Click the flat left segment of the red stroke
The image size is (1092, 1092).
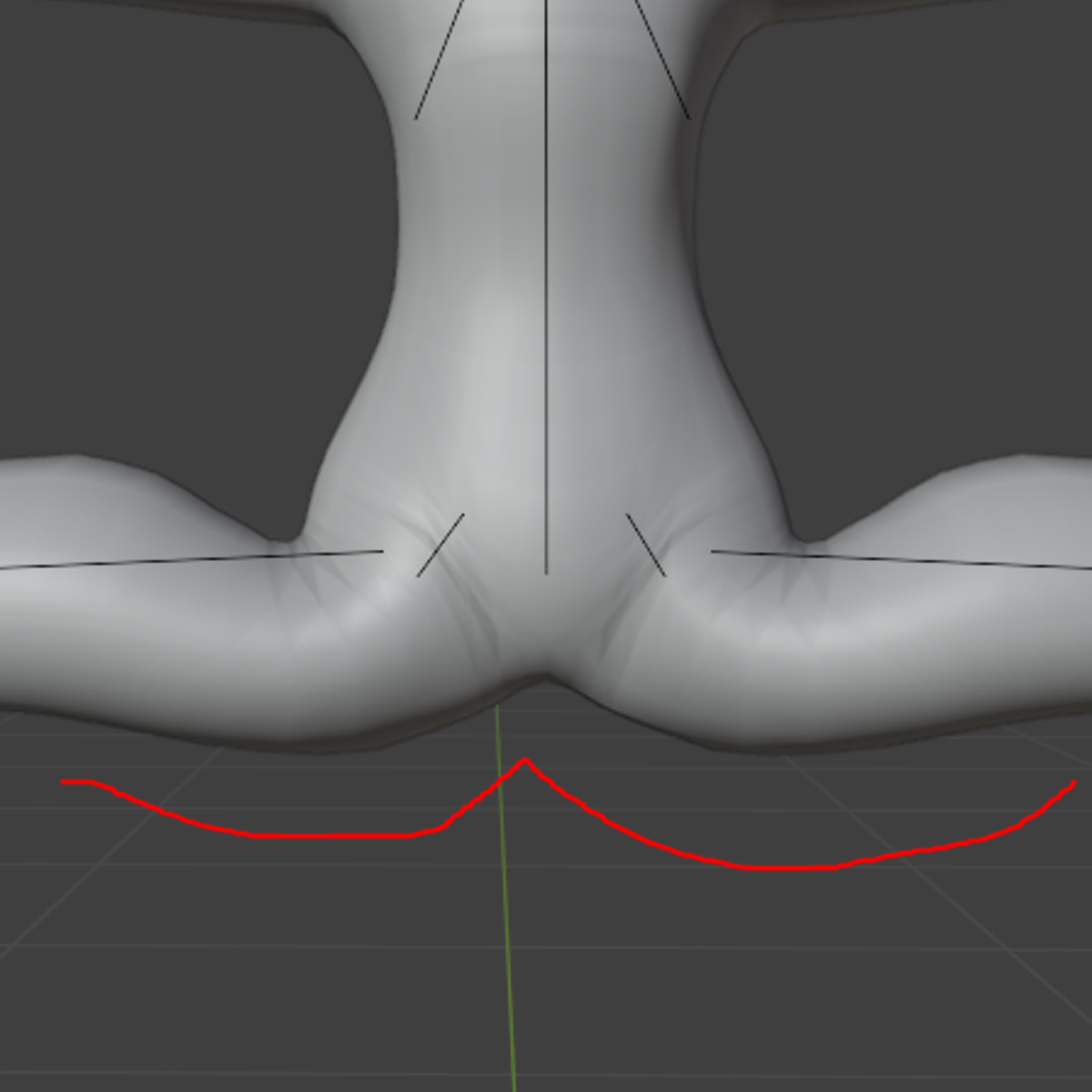tap(328, 835)
